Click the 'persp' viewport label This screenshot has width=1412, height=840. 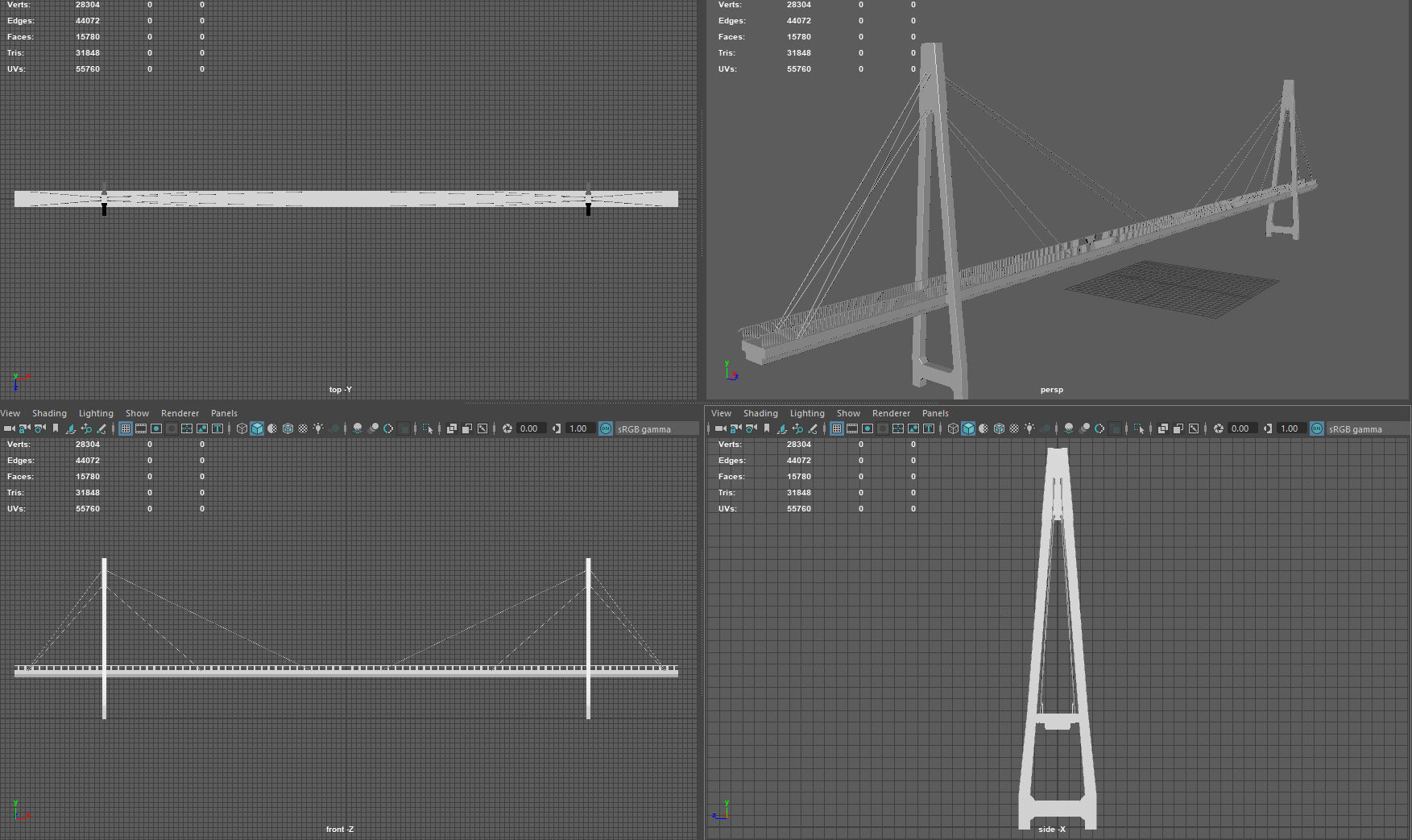(1051, 390)
